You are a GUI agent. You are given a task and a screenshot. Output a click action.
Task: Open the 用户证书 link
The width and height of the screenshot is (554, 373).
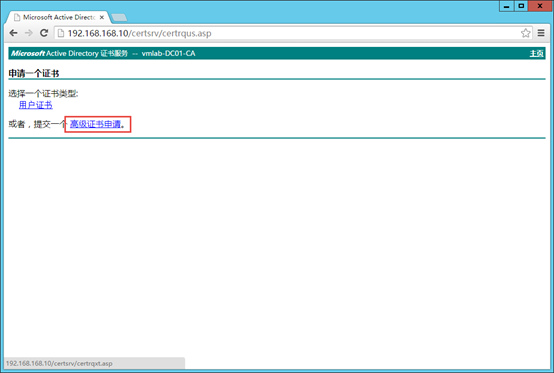[36, 105]
